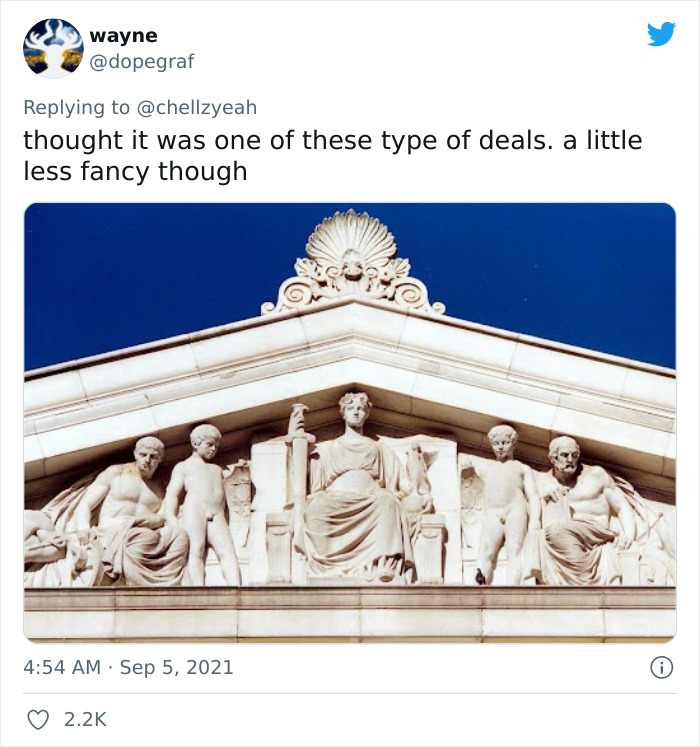Click the Twitter bird logo
Viewport: 700px width, 747px height.
tap(661, 34)
